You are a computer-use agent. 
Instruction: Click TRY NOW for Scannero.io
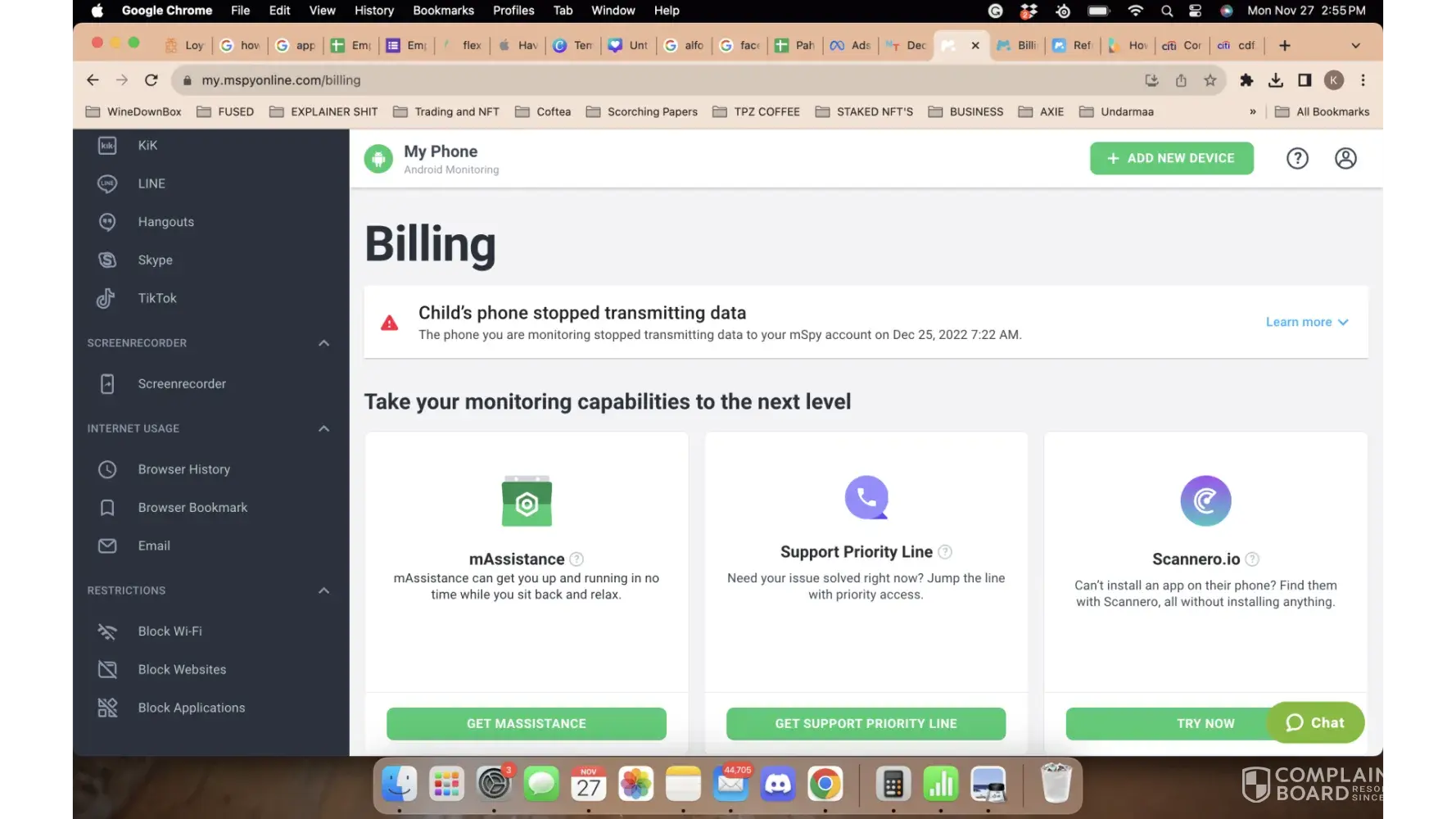[1205, 724]
